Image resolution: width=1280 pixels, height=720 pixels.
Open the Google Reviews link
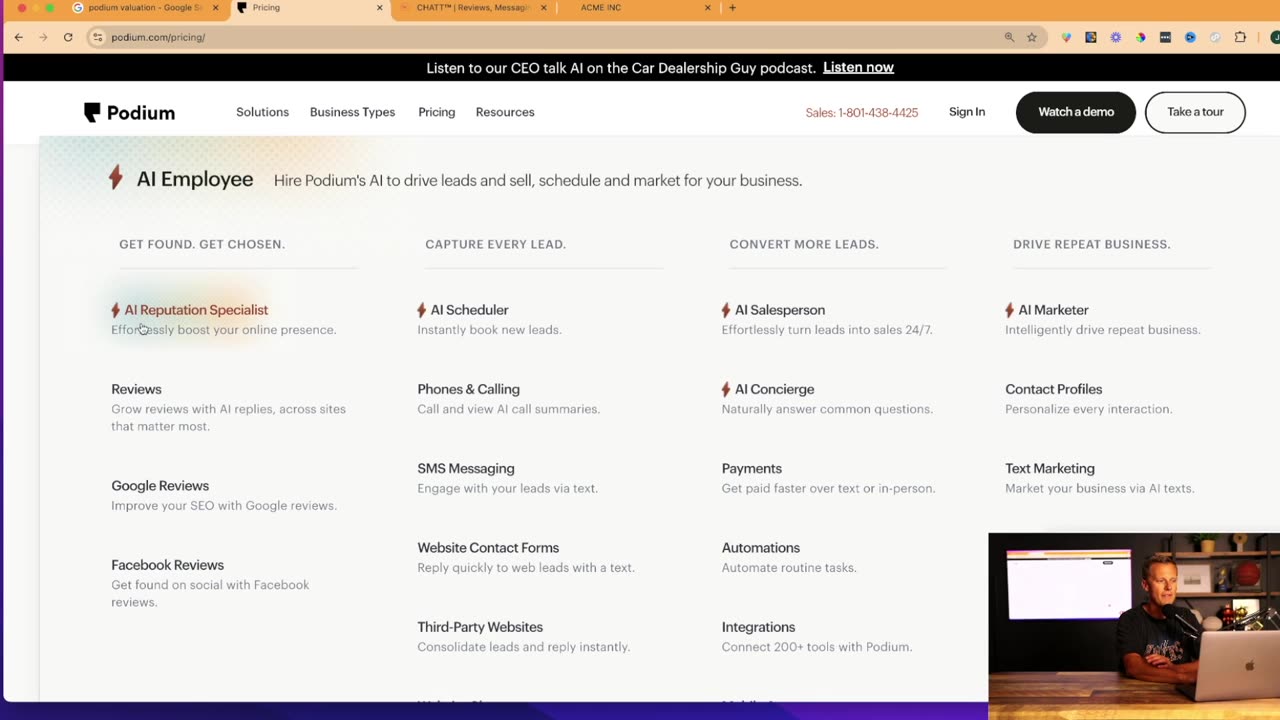point(160,486)
